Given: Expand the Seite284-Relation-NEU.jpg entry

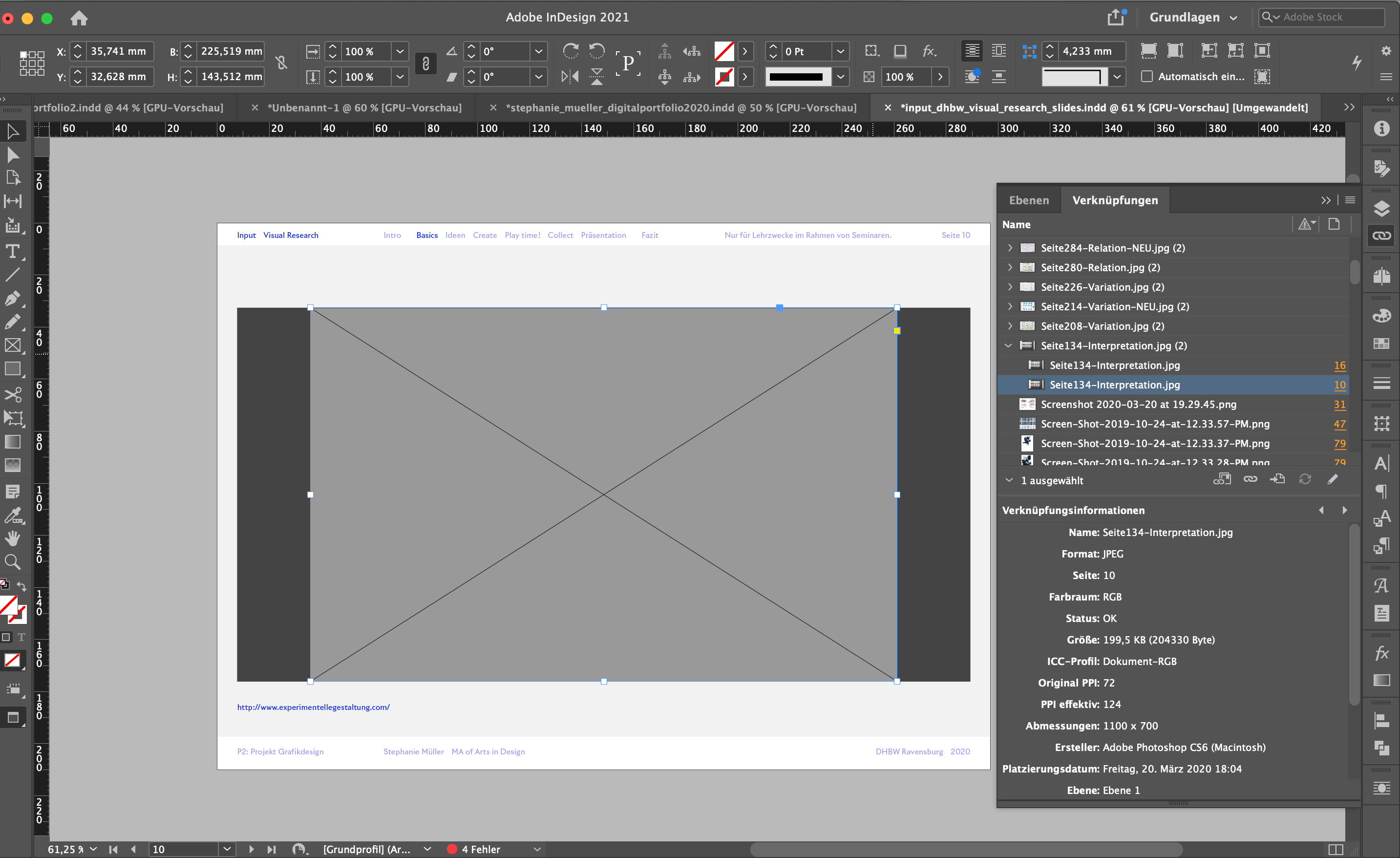Looking at the screenshot, I should pyautogui.click(x=1010, y=248).
